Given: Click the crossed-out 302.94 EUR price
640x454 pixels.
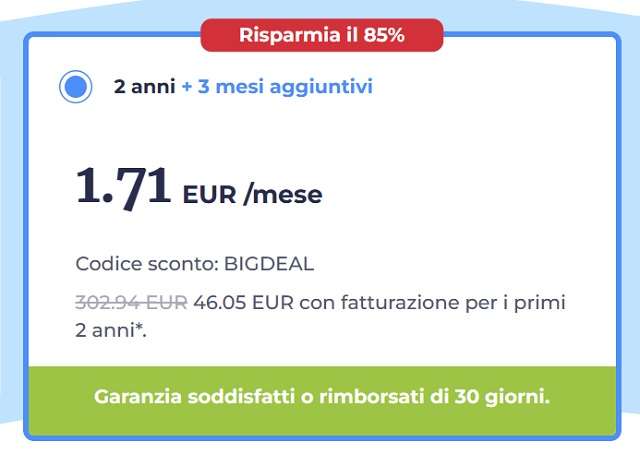Looking at the screenshot, I should pyautogui.click(x=130, y=301).
